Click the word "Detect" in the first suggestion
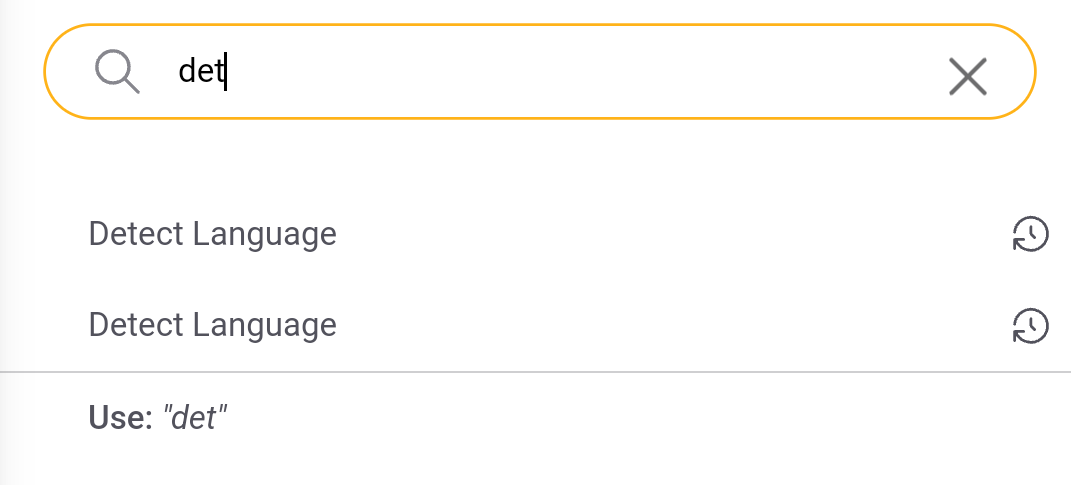Screen dimensions: 1071x485 (136, 234)
